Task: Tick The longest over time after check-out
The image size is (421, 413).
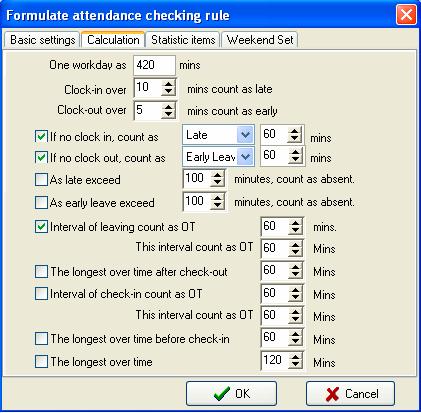Action: tap(41, 272)
